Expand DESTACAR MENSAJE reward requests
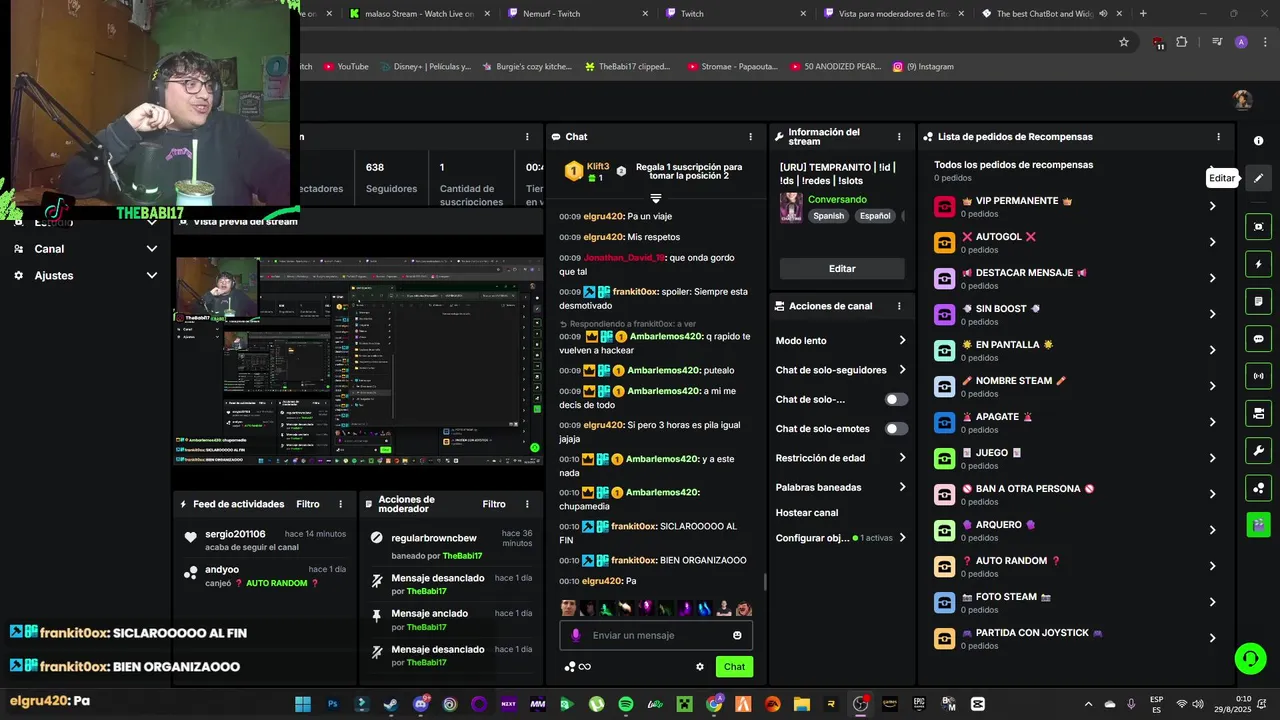 pos(1212,278)
